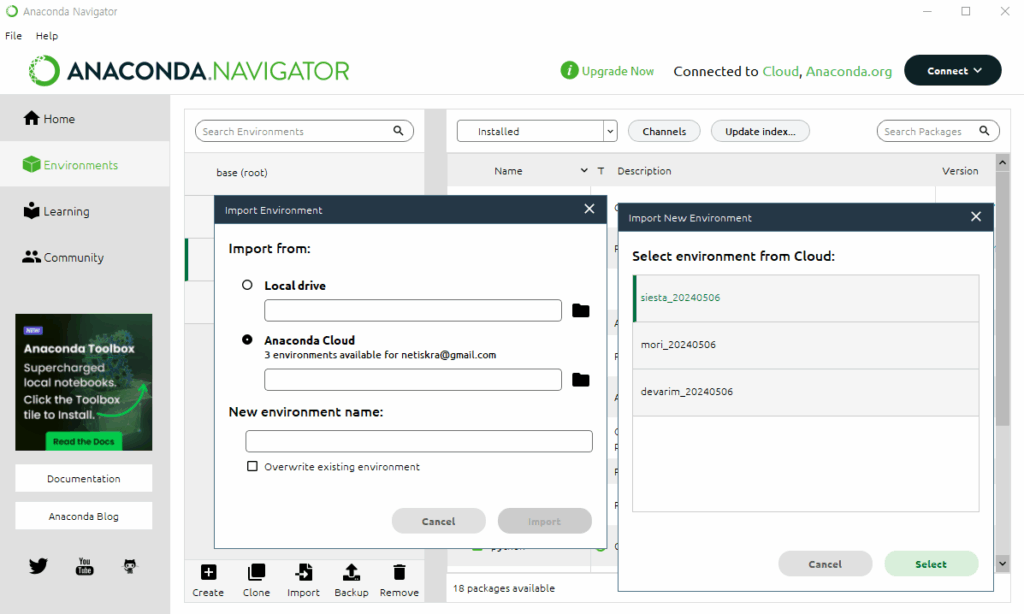Open the File menu
This screenshot has width=1024, height=614.
[x=13, y=36]
